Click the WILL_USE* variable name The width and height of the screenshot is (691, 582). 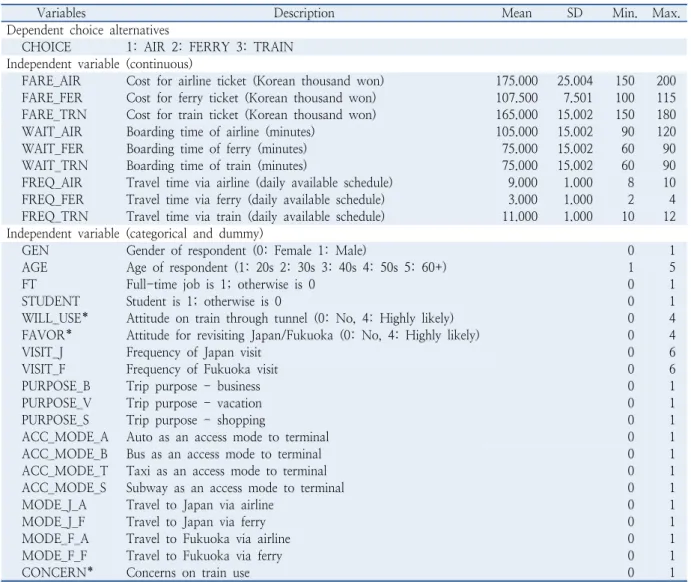point(55,318)
